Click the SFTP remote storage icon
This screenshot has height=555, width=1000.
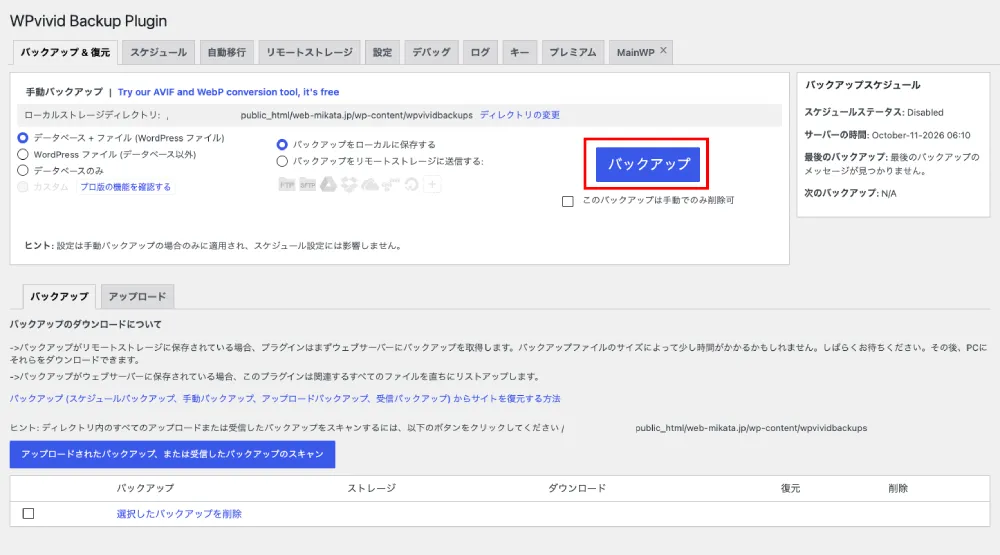click(x=308, y=185)
